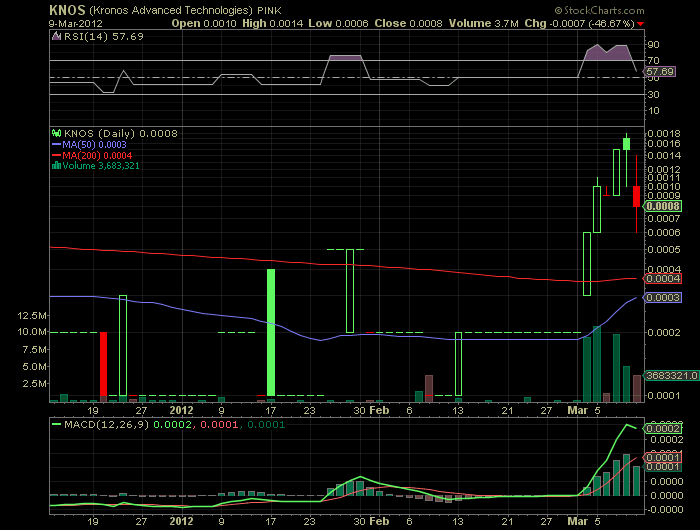This screenshot has width=700, height=530.
Task: Click the purple RSI overbought area in March
Action: pos(609,53)
